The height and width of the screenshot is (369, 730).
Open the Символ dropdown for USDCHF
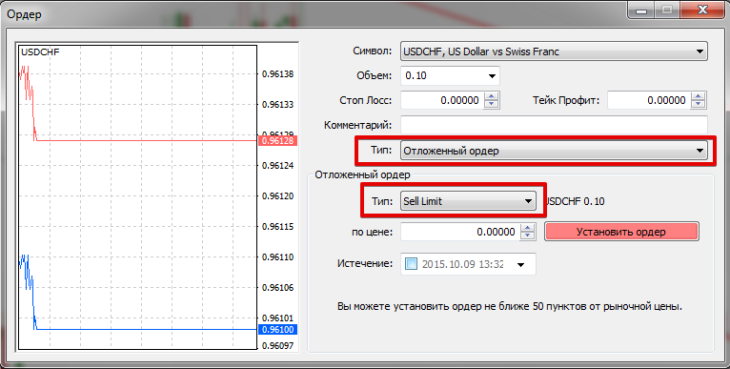tap(554, 51)
